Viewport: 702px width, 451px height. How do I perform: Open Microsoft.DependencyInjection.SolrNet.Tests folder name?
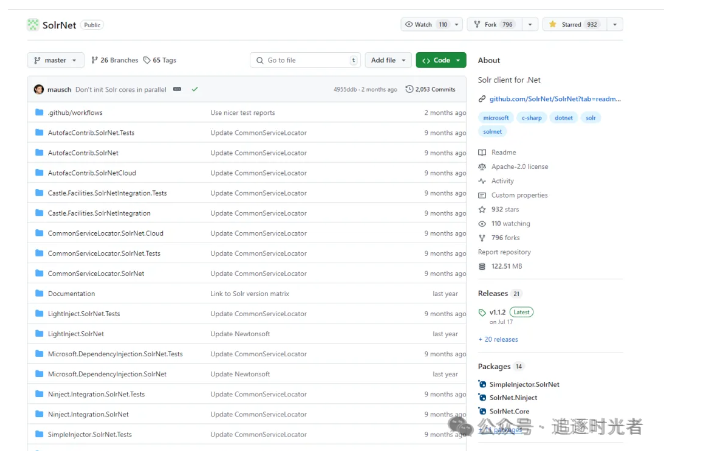115,354
